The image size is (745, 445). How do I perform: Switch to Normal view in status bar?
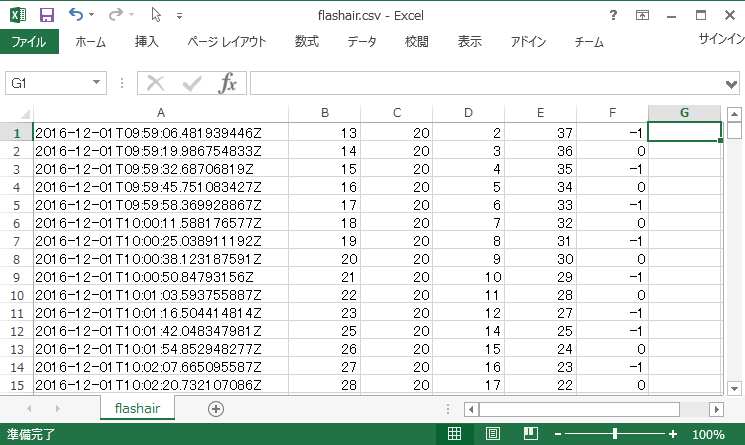(453, 434)
